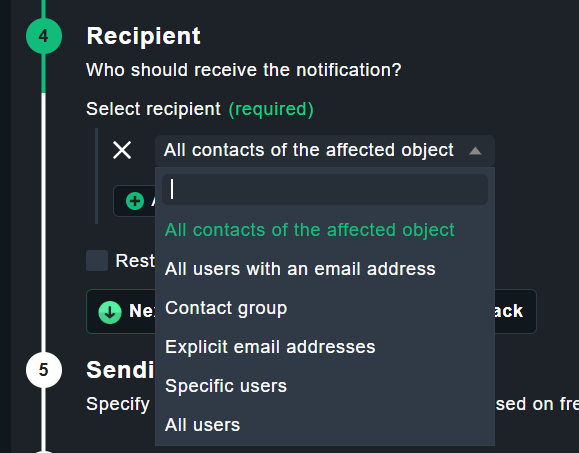
Task: Select 'All users with an email address'
Action: (300, 269)
